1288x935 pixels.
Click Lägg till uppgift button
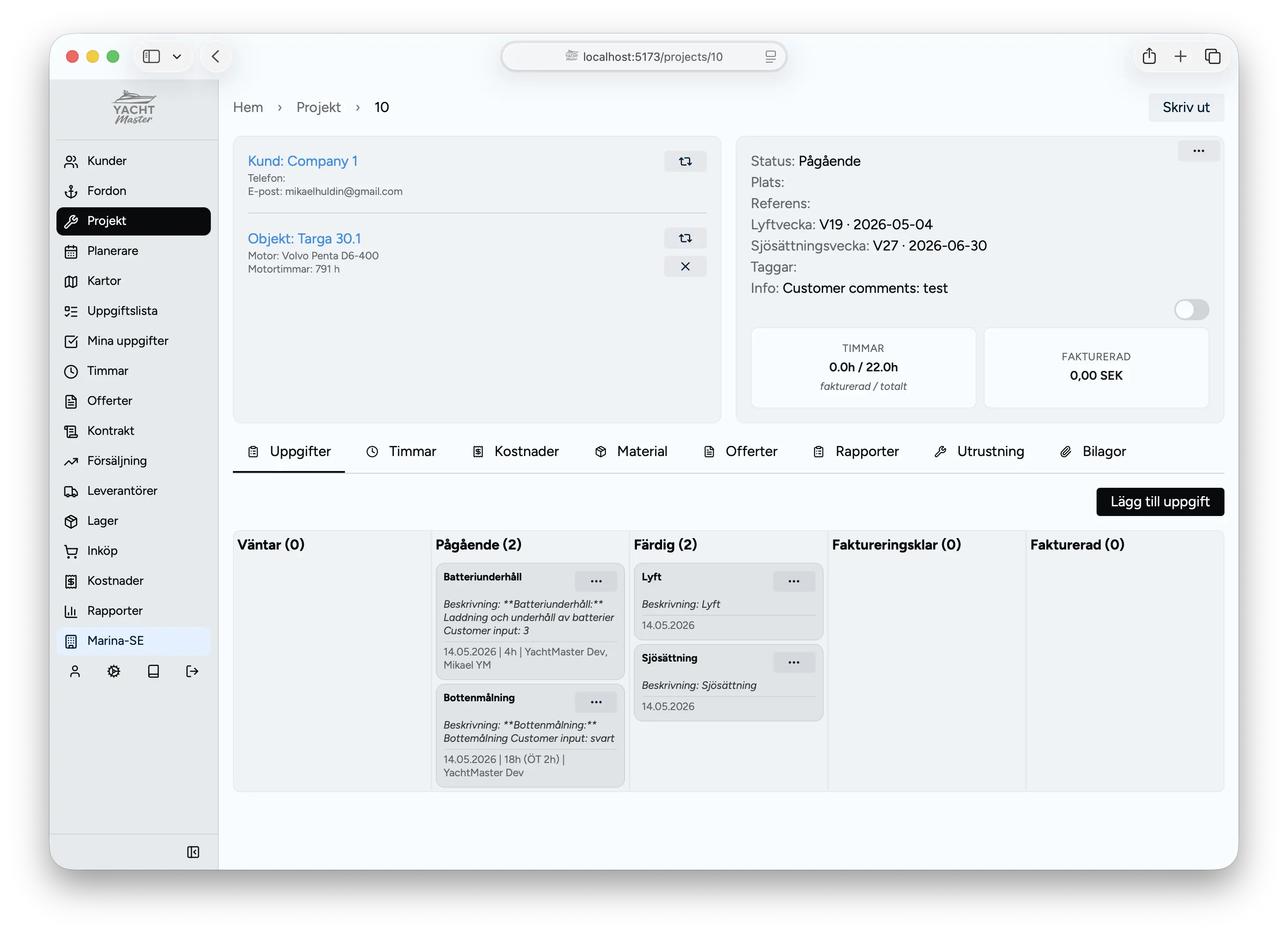pyautogui.click(x=1160, y=502)
